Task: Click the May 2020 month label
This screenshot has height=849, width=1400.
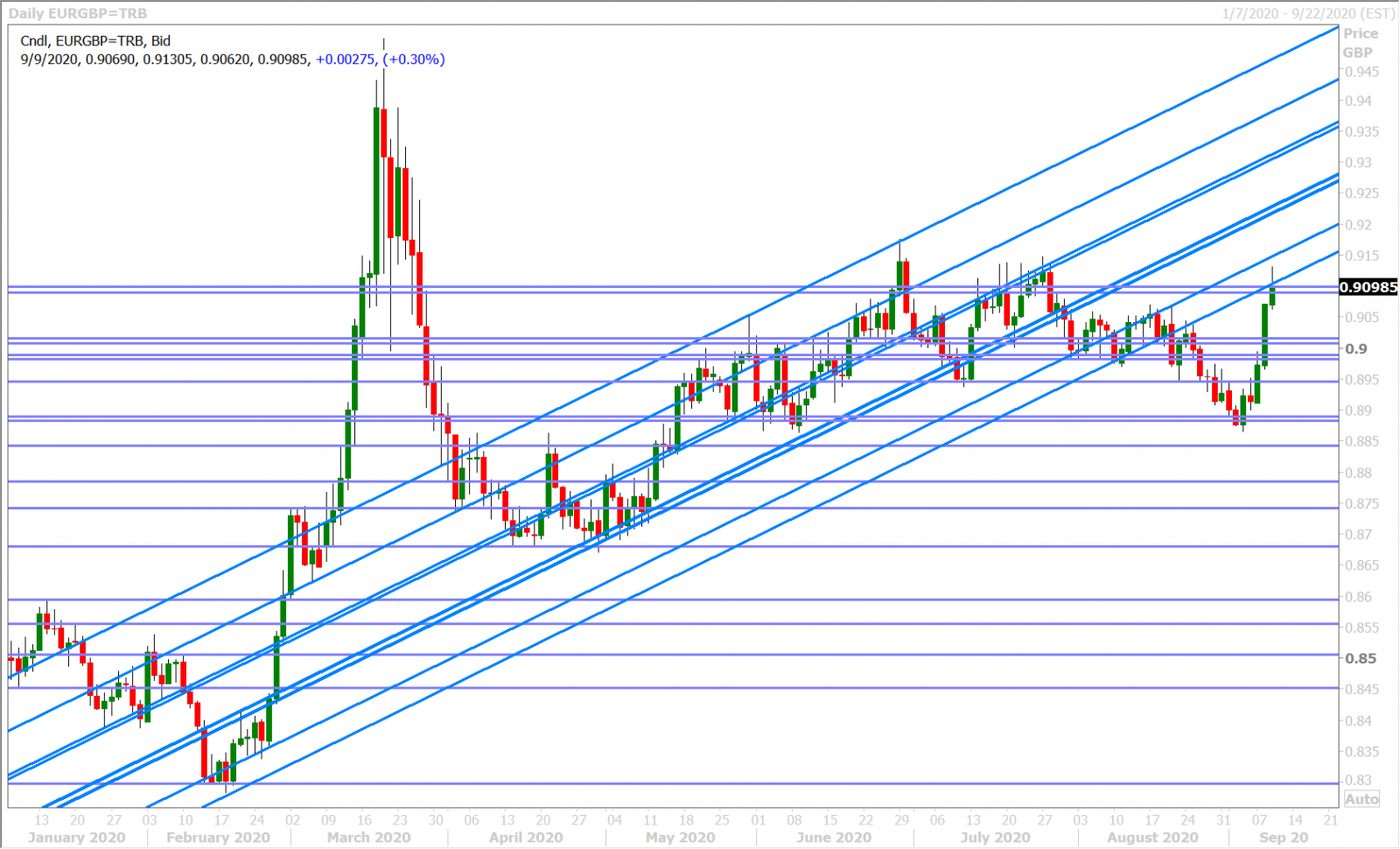Action: 680,838
